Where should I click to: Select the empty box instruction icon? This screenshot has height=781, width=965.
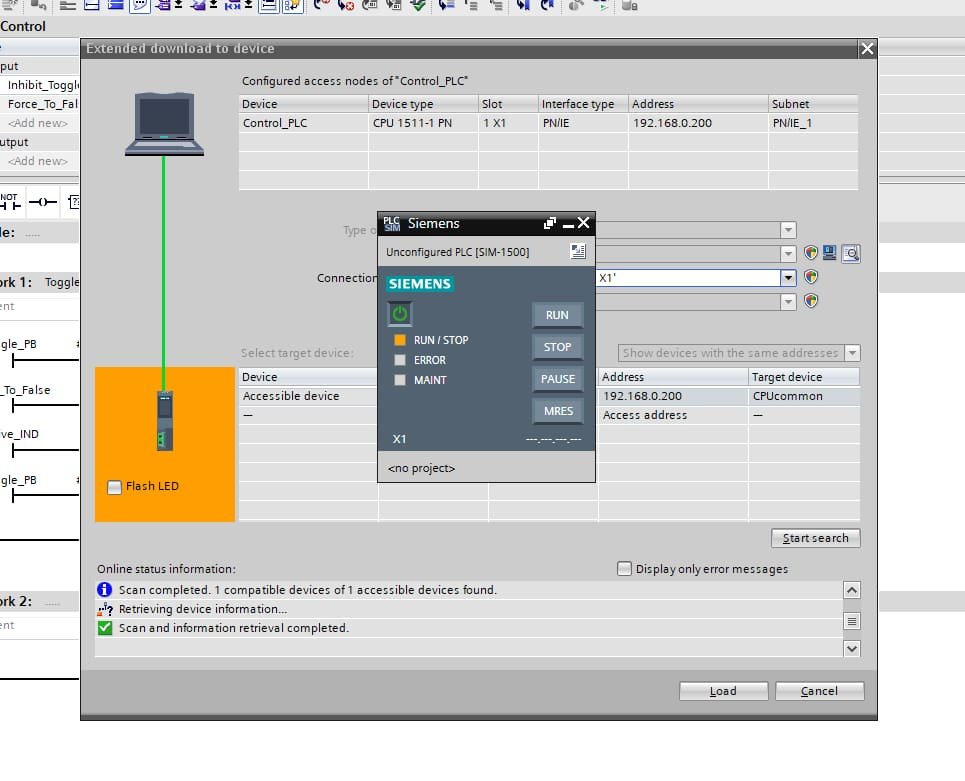coord(74,202)
